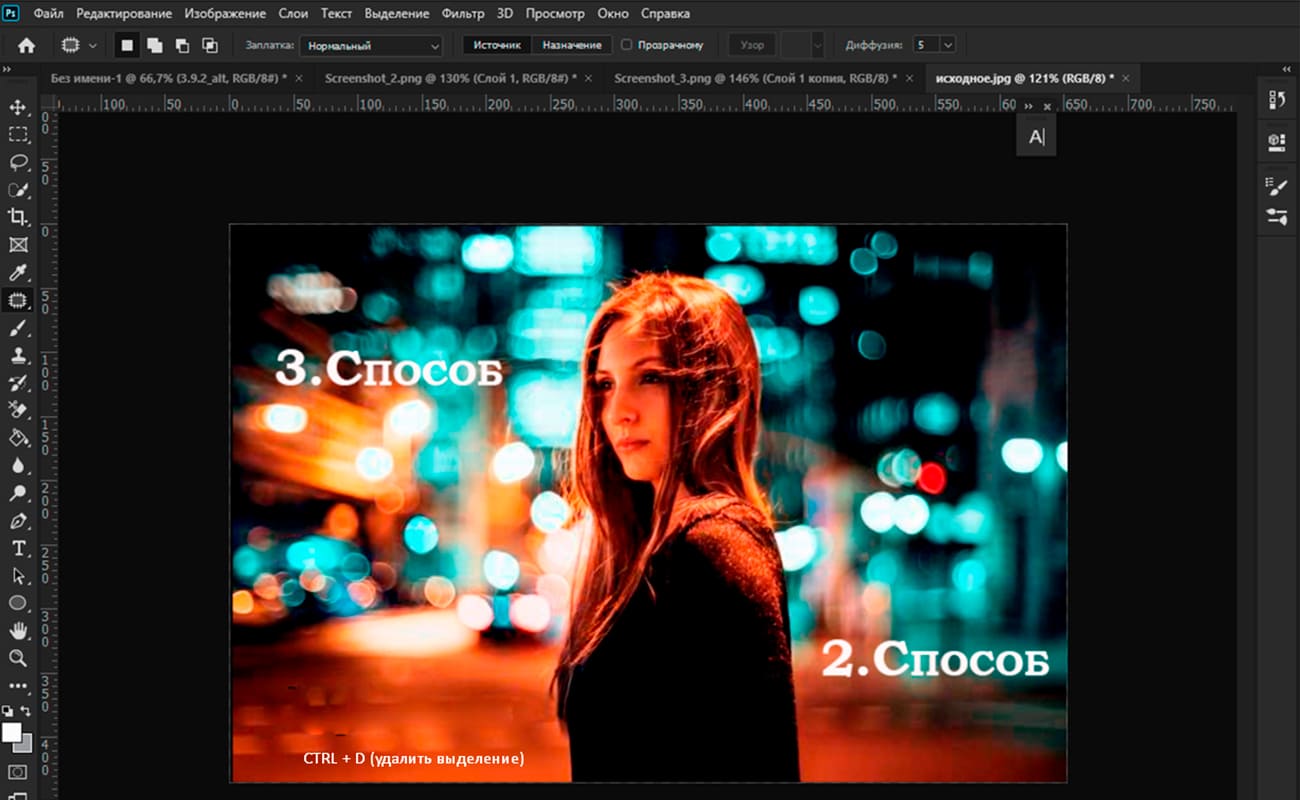The height and width of the screenshot is (800, 1300).
Task: Choose the Horizontal Type tool
Action: [x=18, y=548]
